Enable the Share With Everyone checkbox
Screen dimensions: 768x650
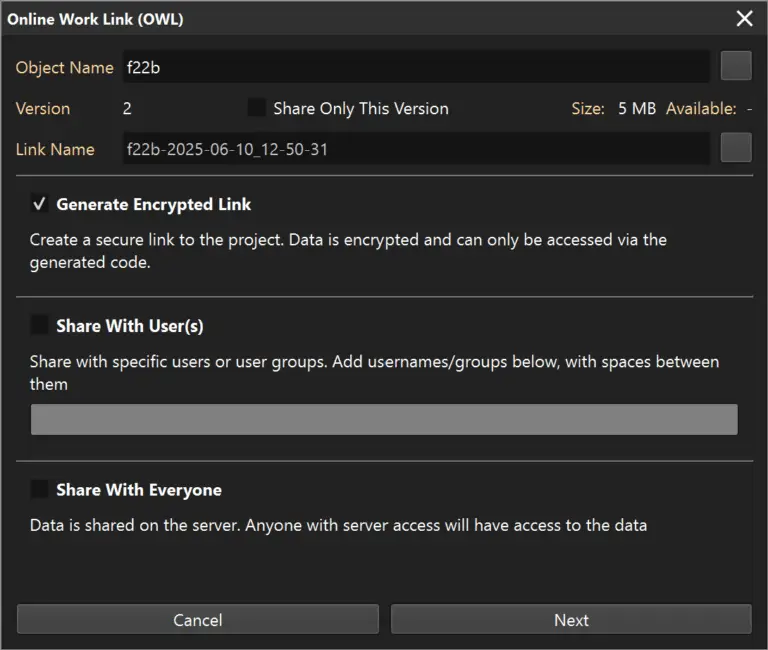(40, 489)
